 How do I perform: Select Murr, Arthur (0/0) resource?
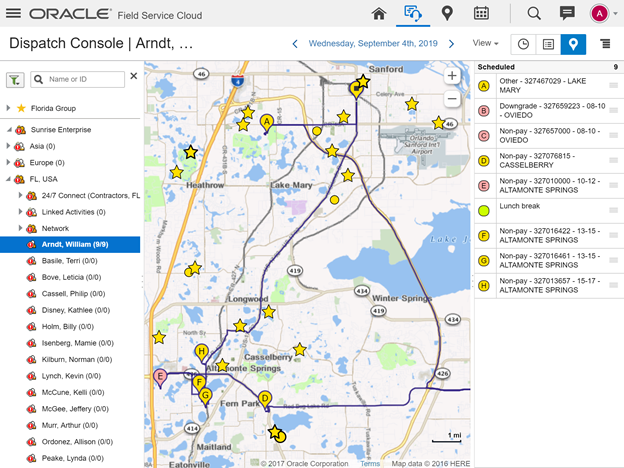[70, 425]
